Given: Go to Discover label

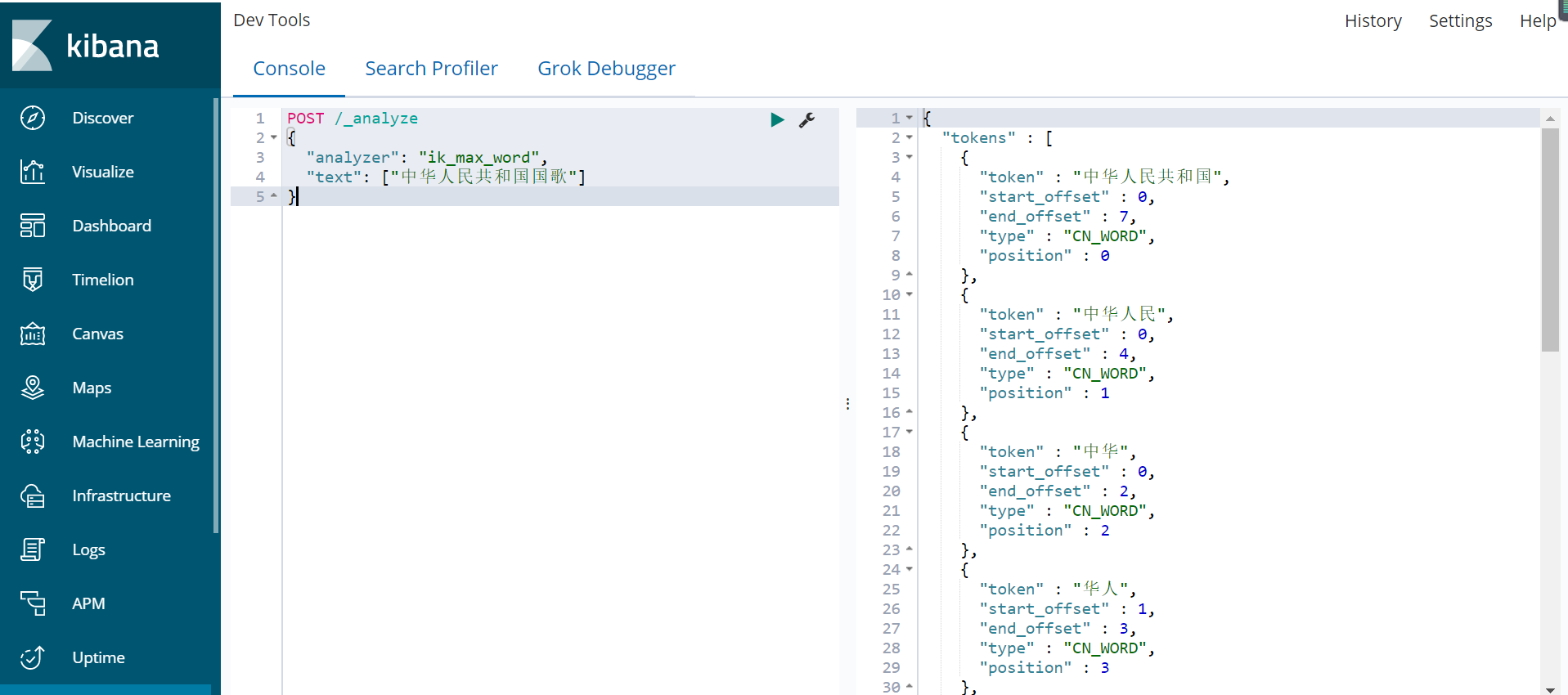Looking at the screenshot, I should [x=103, y=118].
